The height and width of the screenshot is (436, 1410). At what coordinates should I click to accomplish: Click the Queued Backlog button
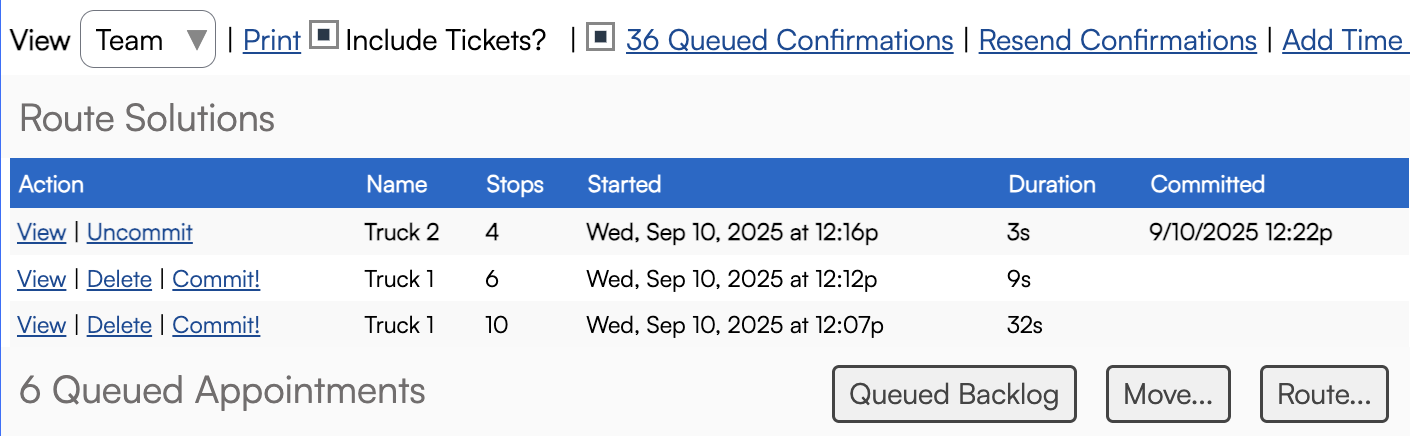(954, 394)
